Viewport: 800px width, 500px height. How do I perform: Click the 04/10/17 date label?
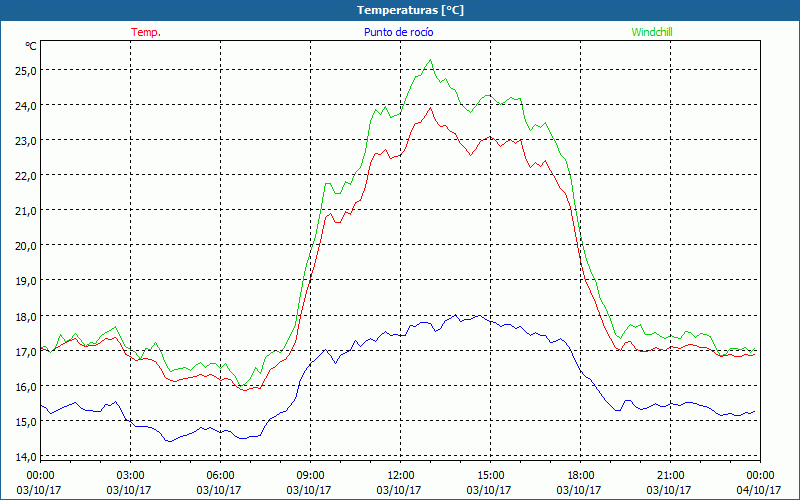click(759, 490)
